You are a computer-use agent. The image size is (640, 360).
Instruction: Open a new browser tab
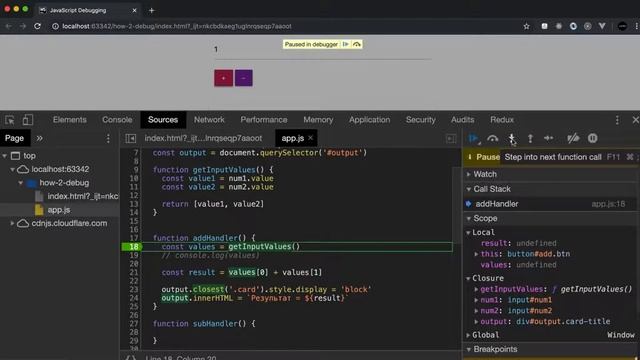151,11
